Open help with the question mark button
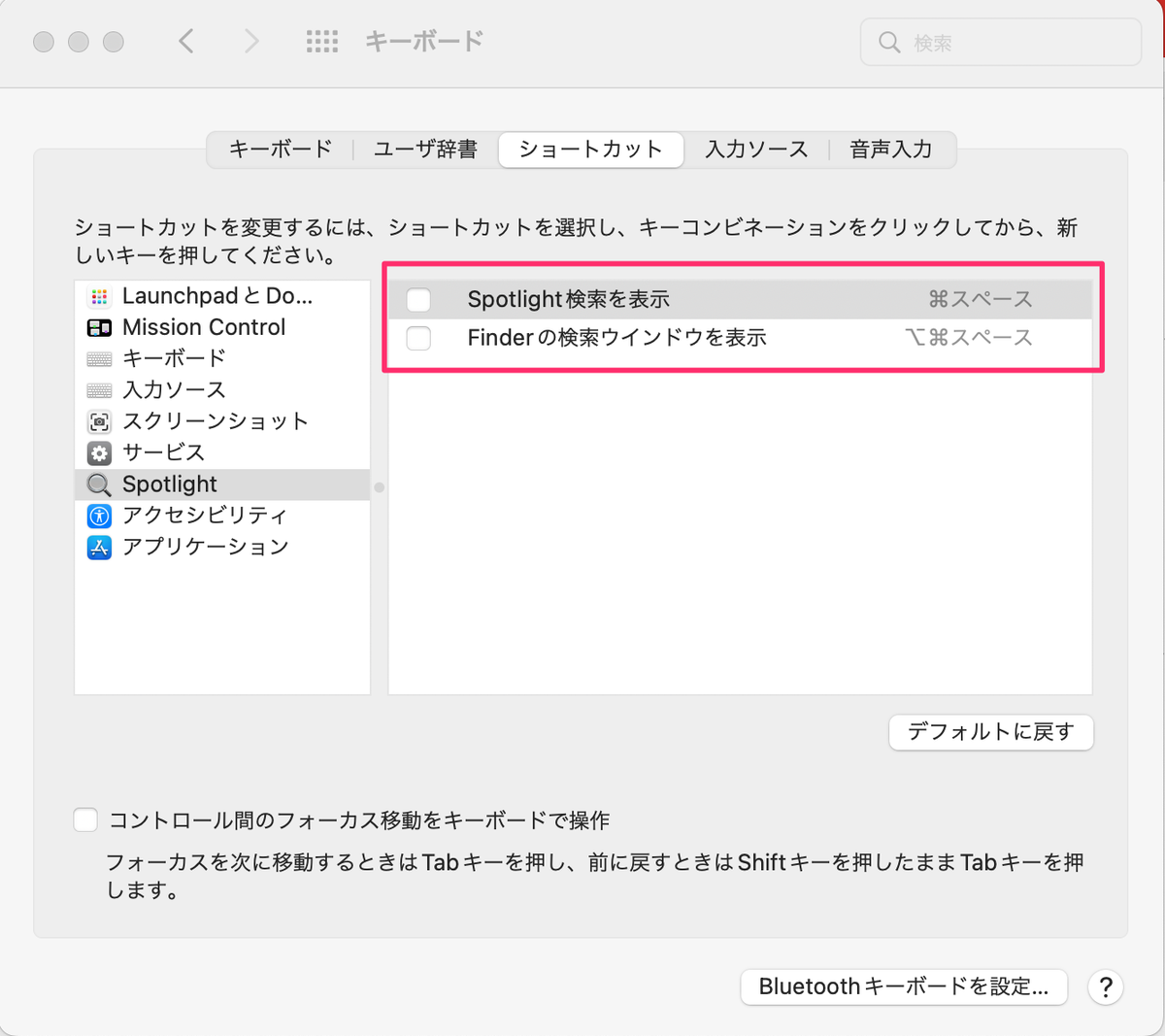This screenshot has width=1165, height=1036. click(1106, 987)
